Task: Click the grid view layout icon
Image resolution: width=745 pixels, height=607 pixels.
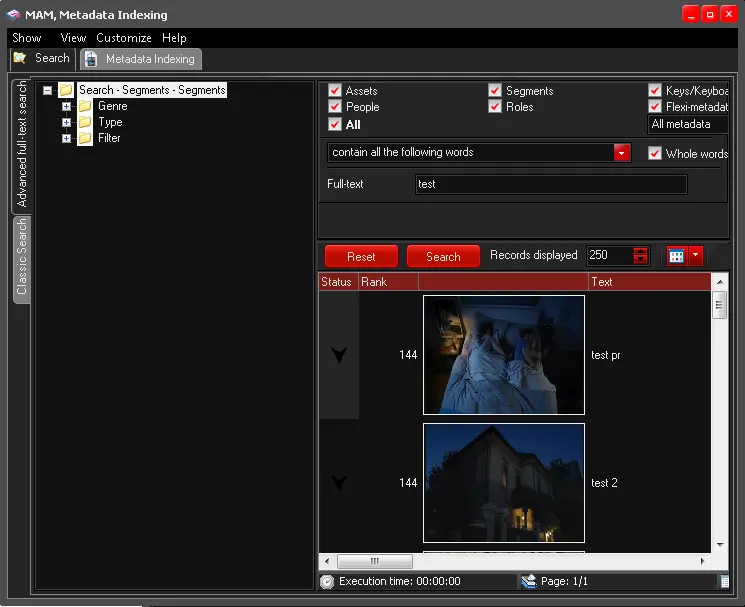Action: 676,256
